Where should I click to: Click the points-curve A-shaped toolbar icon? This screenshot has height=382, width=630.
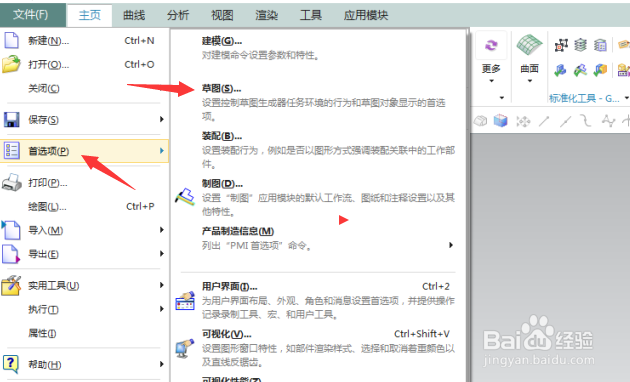click(x=608, y=121)
